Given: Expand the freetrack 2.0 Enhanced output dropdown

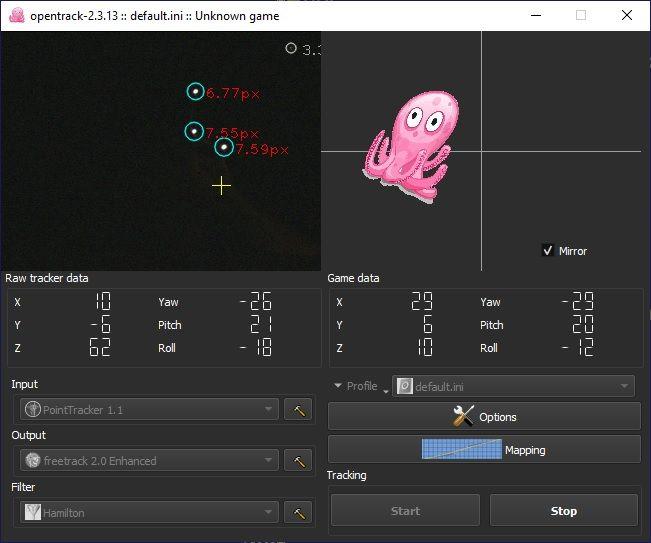Looking at the screenshot, I should [149, 461].
